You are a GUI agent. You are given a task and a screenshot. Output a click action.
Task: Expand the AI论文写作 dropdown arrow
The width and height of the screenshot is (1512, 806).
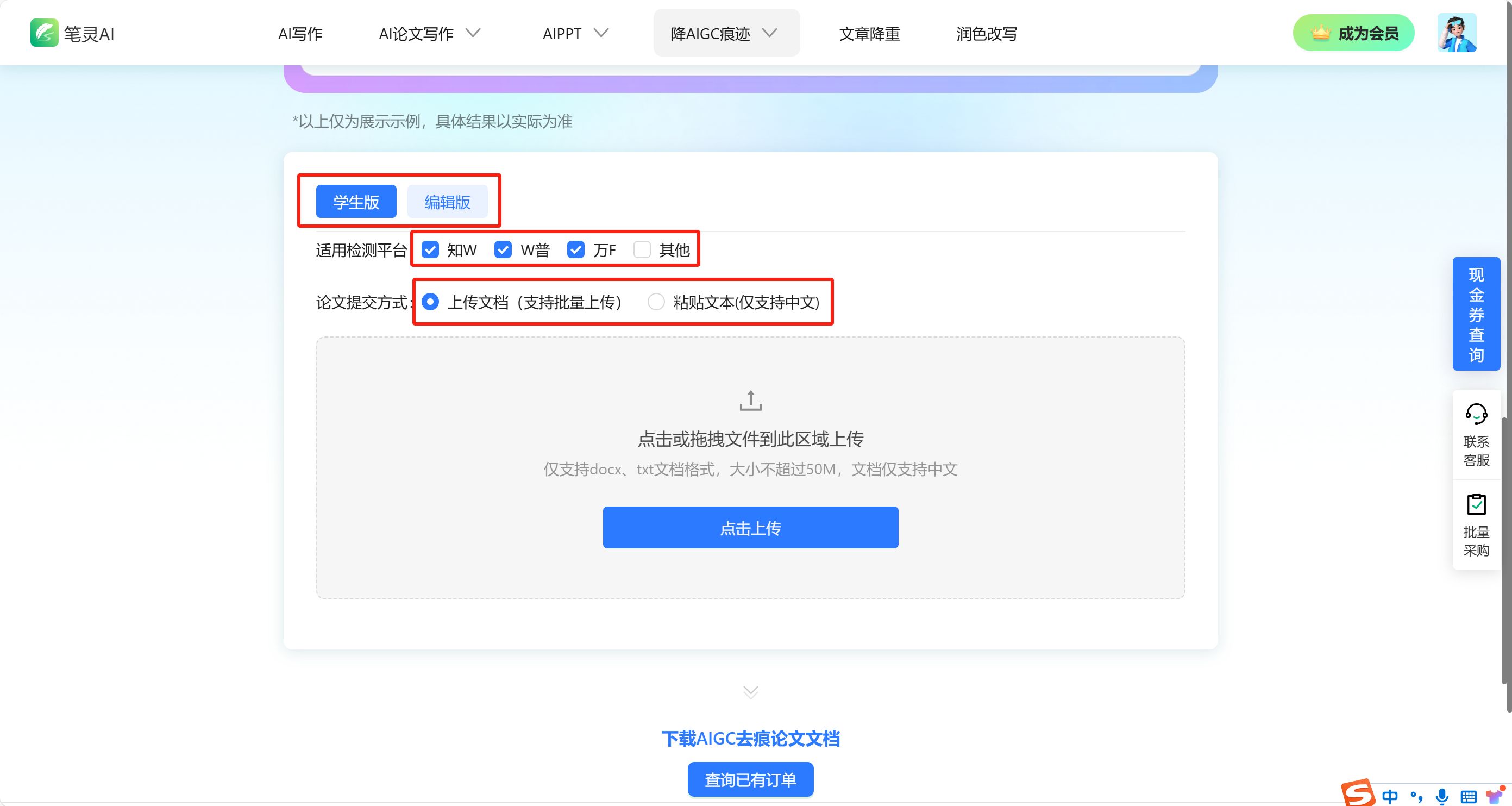point(473,33)
